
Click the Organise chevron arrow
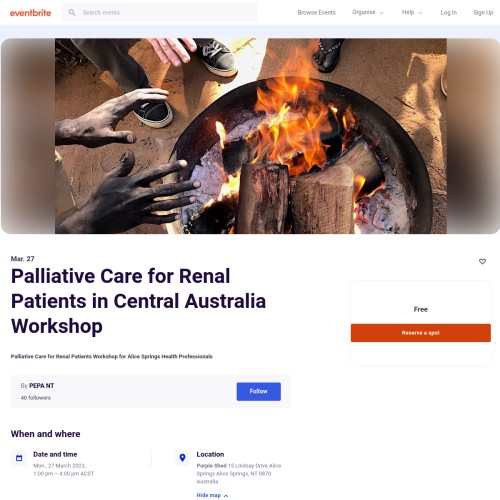382,13
